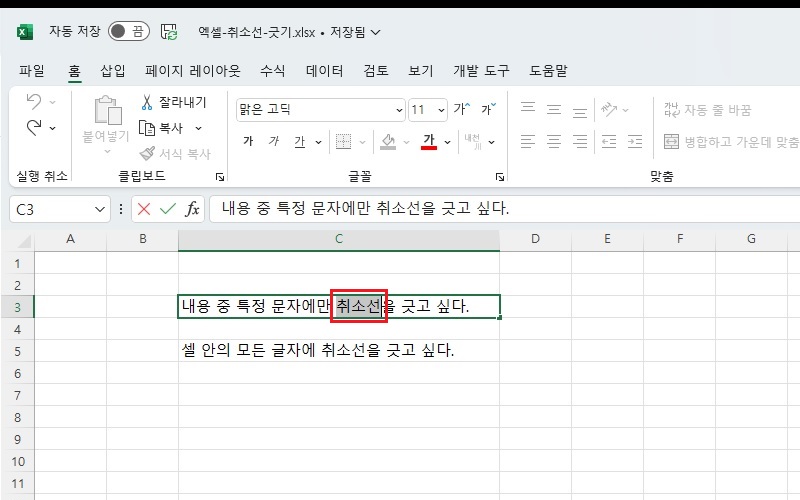Cancel cell edit with X icon
This screenshot has height=500, width=800.
point(144,209)
